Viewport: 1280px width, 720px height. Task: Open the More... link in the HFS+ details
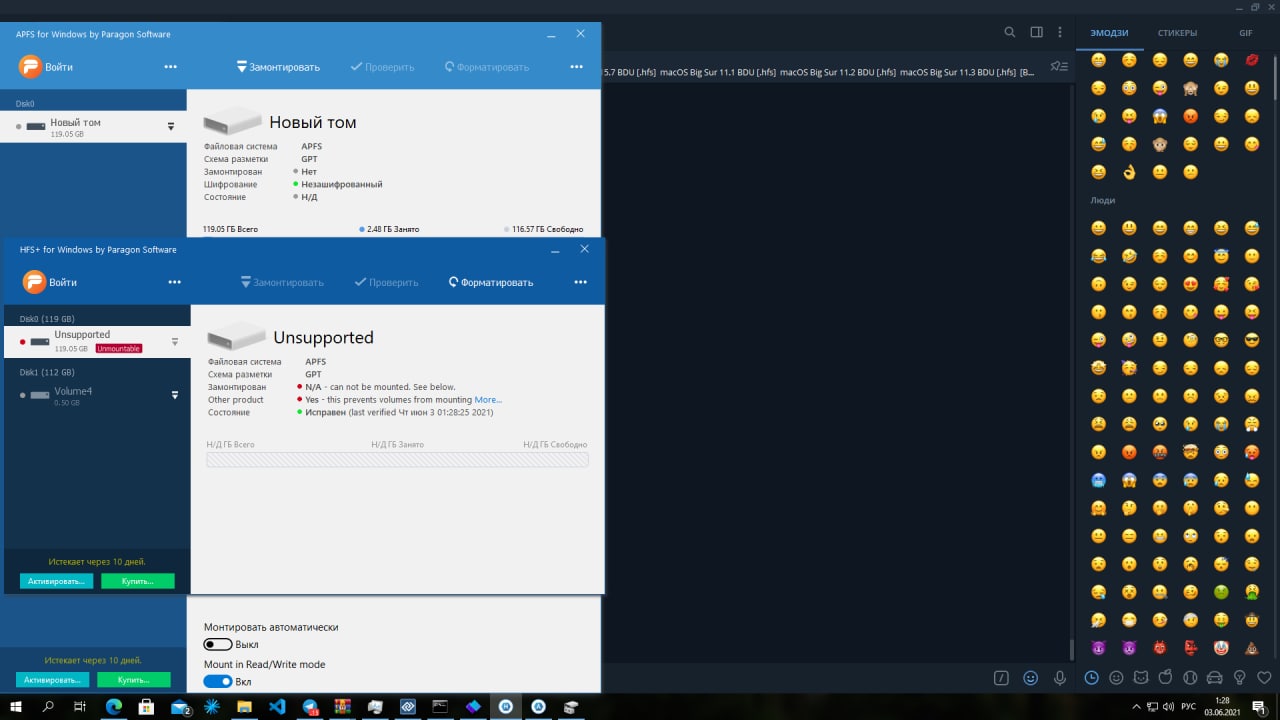point(488,400)
